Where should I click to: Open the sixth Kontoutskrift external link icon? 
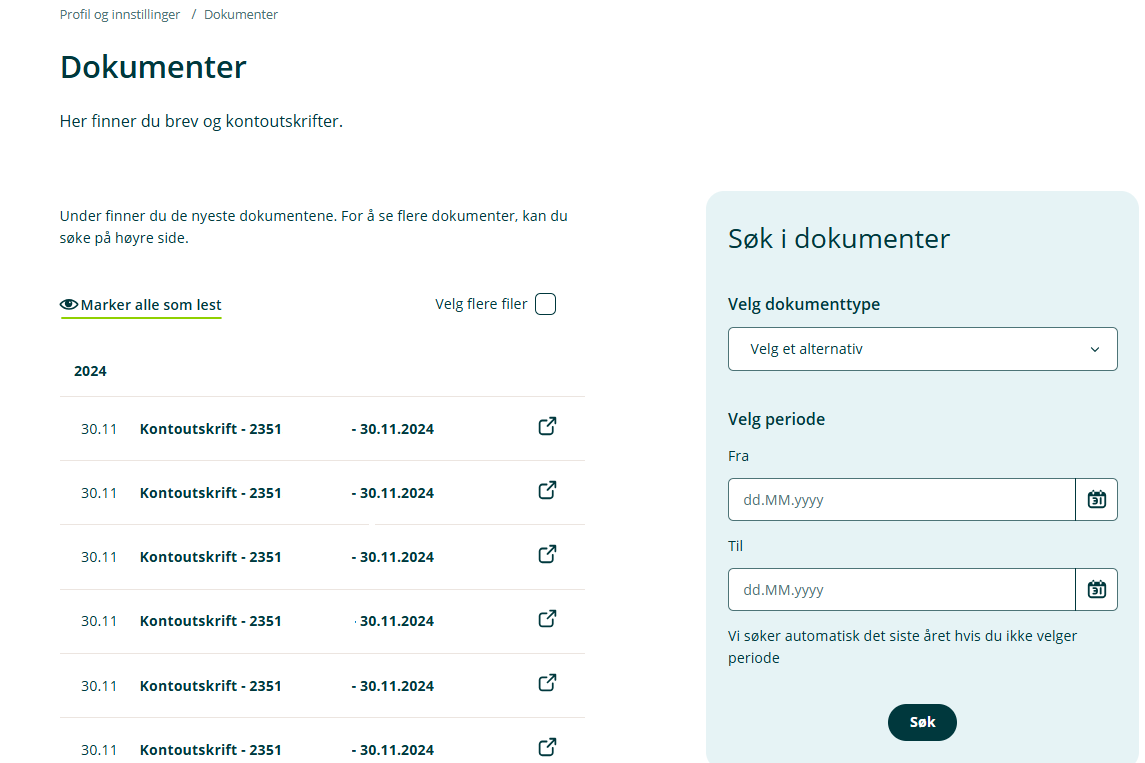click(x=547, y=747)
